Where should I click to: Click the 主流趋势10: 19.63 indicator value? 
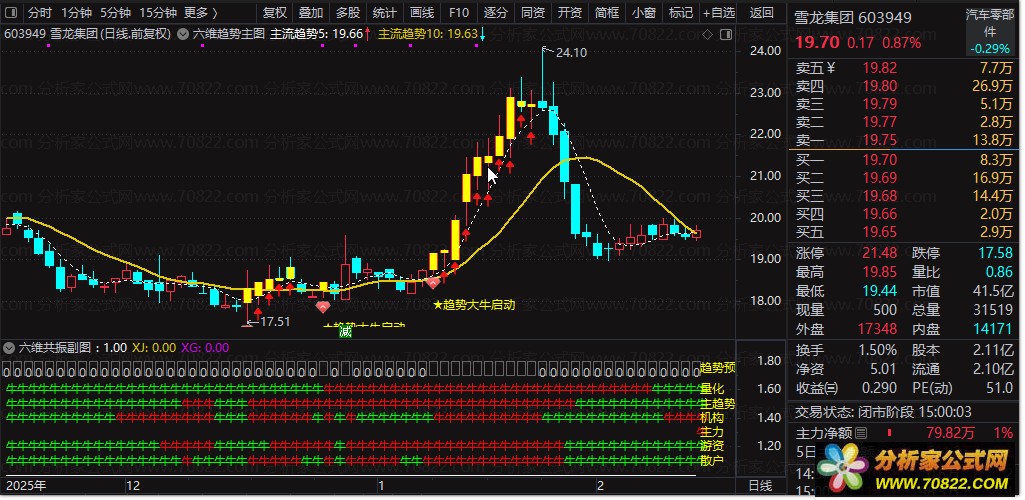click(x=428, y=34)
